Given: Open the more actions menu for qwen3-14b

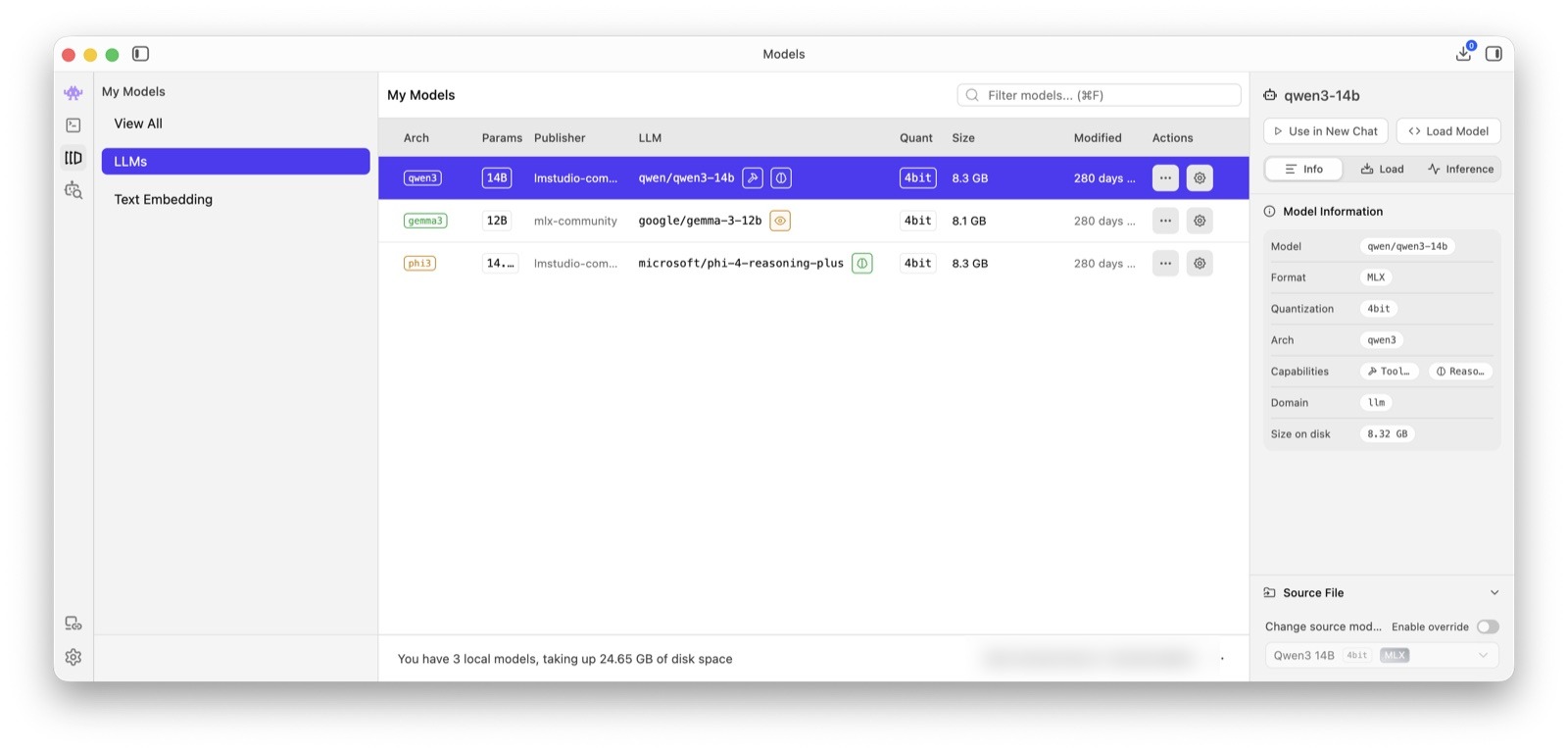Looking at the screenshot, I should point(1165,178).
